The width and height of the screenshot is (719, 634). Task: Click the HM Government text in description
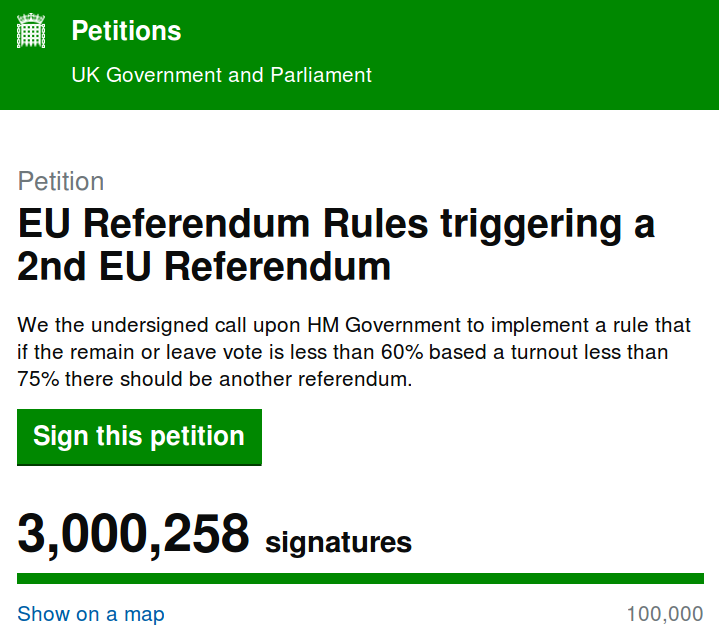coord(384,325)
